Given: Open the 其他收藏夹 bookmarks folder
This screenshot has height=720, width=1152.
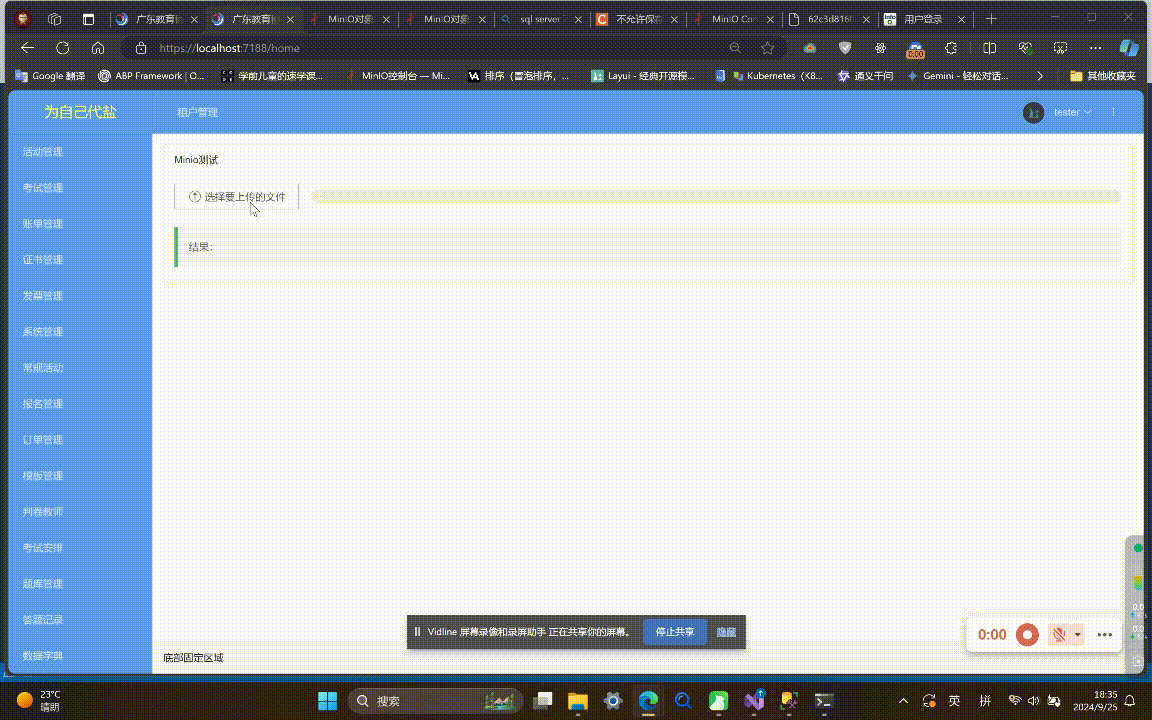Looking at the screenshot, I should [1103, 76].
